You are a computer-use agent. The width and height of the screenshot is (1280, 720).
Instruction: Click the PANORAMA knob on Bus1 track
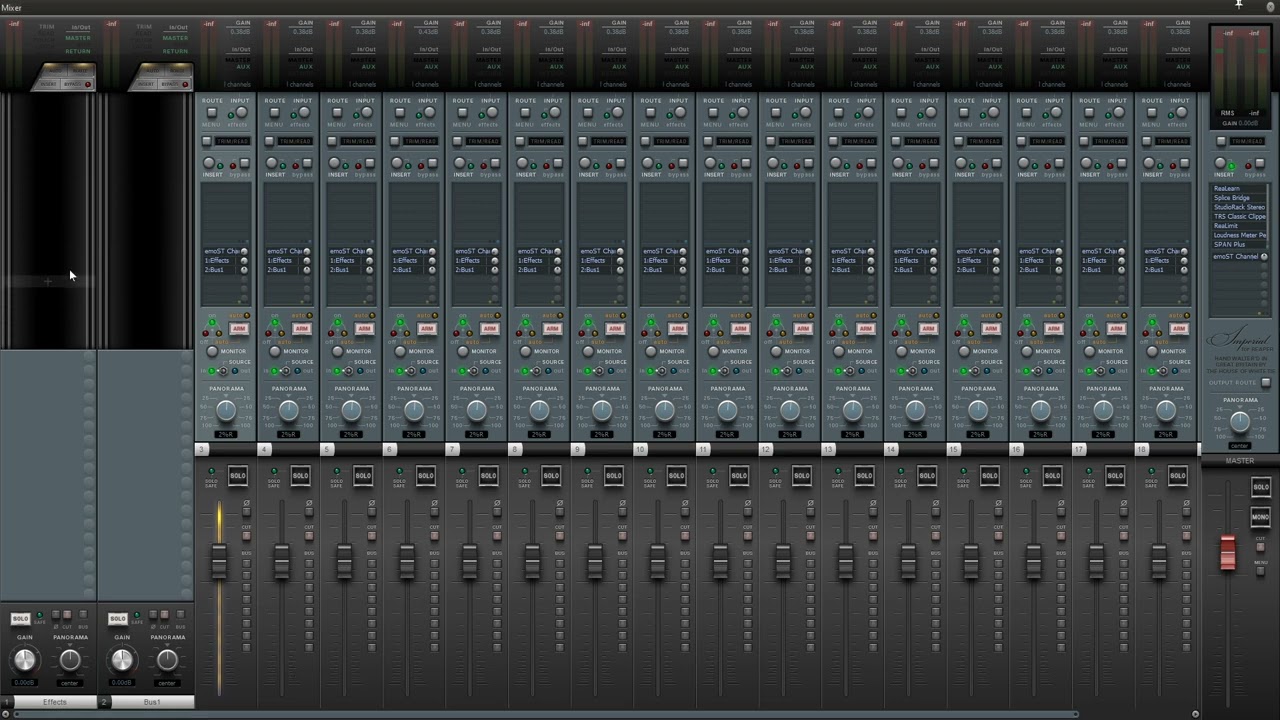pos(167,660)
